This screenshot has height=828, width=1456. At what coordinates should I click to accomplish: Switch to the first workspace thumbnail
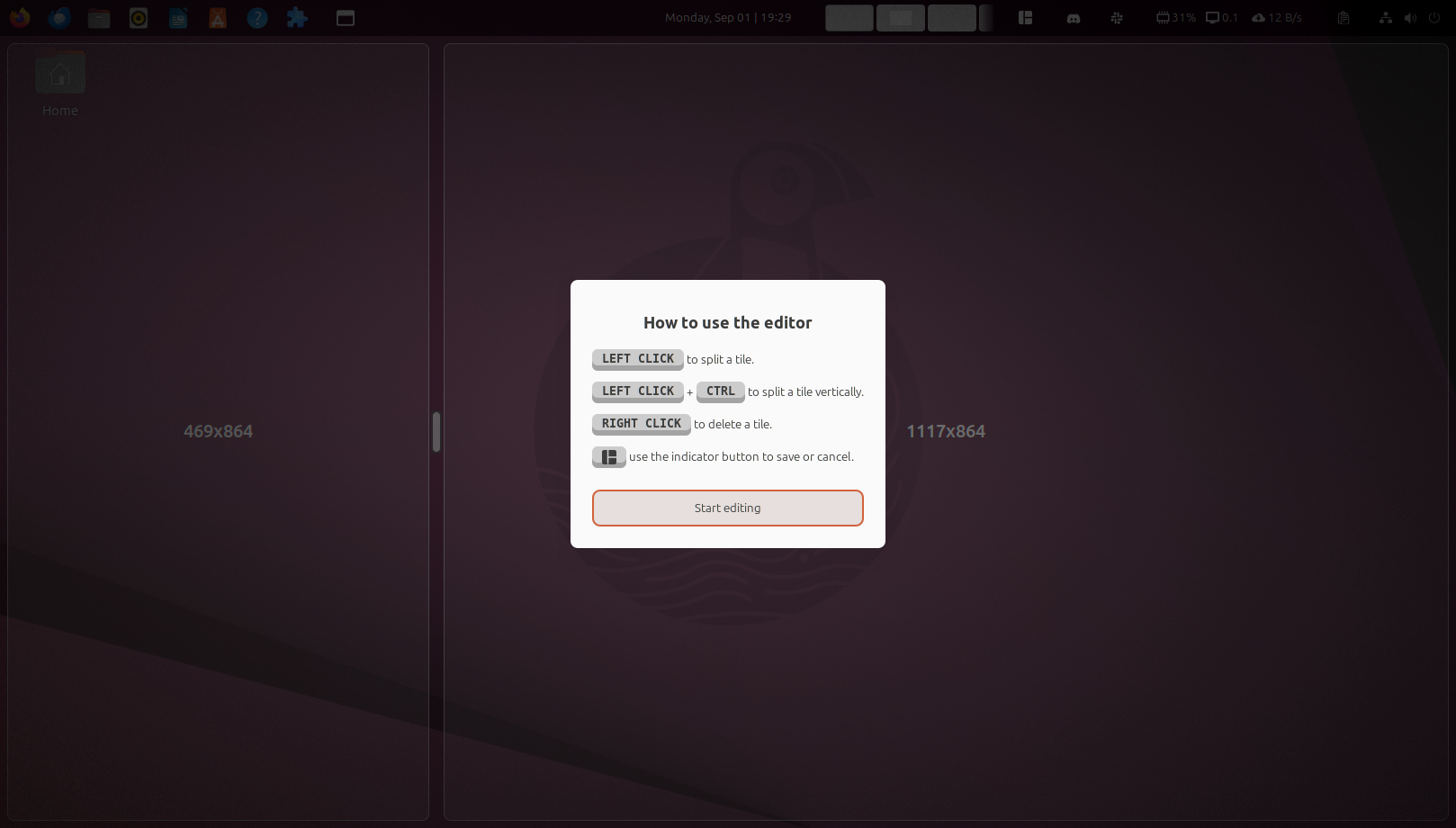pyautogui.click(x=849, y=18)
